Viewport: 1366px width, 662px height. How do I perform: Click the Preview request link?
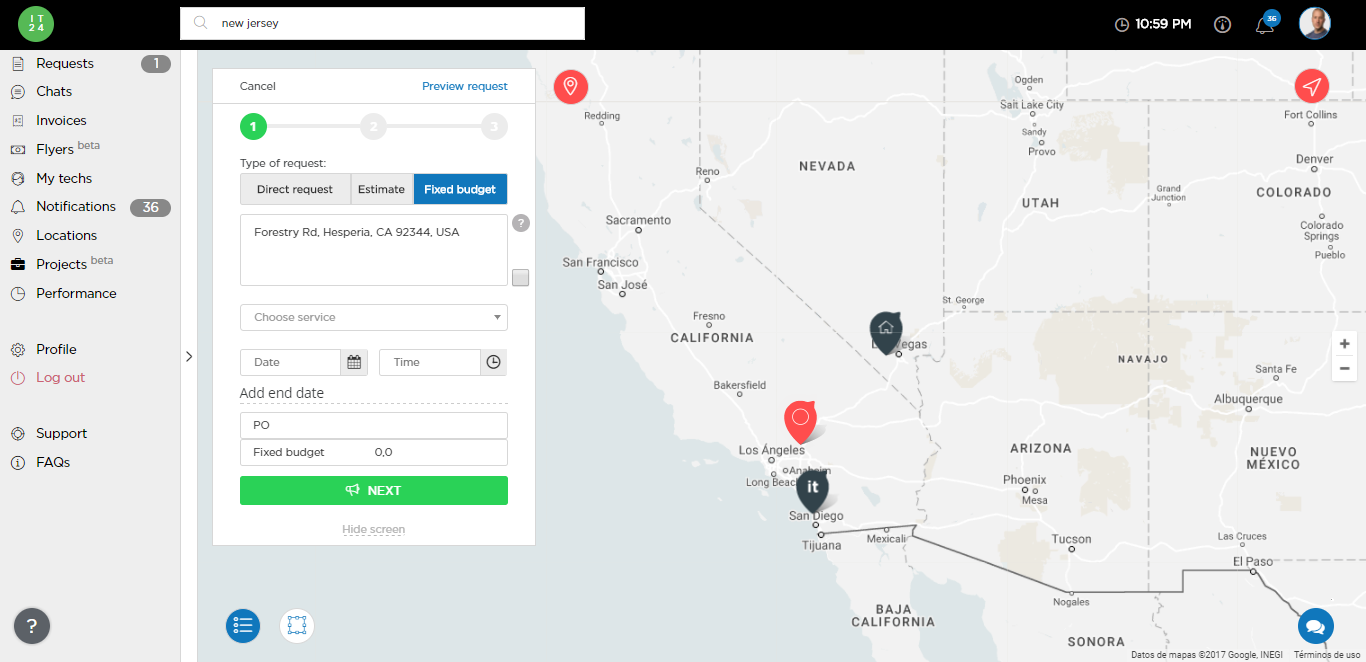[465, 86]
